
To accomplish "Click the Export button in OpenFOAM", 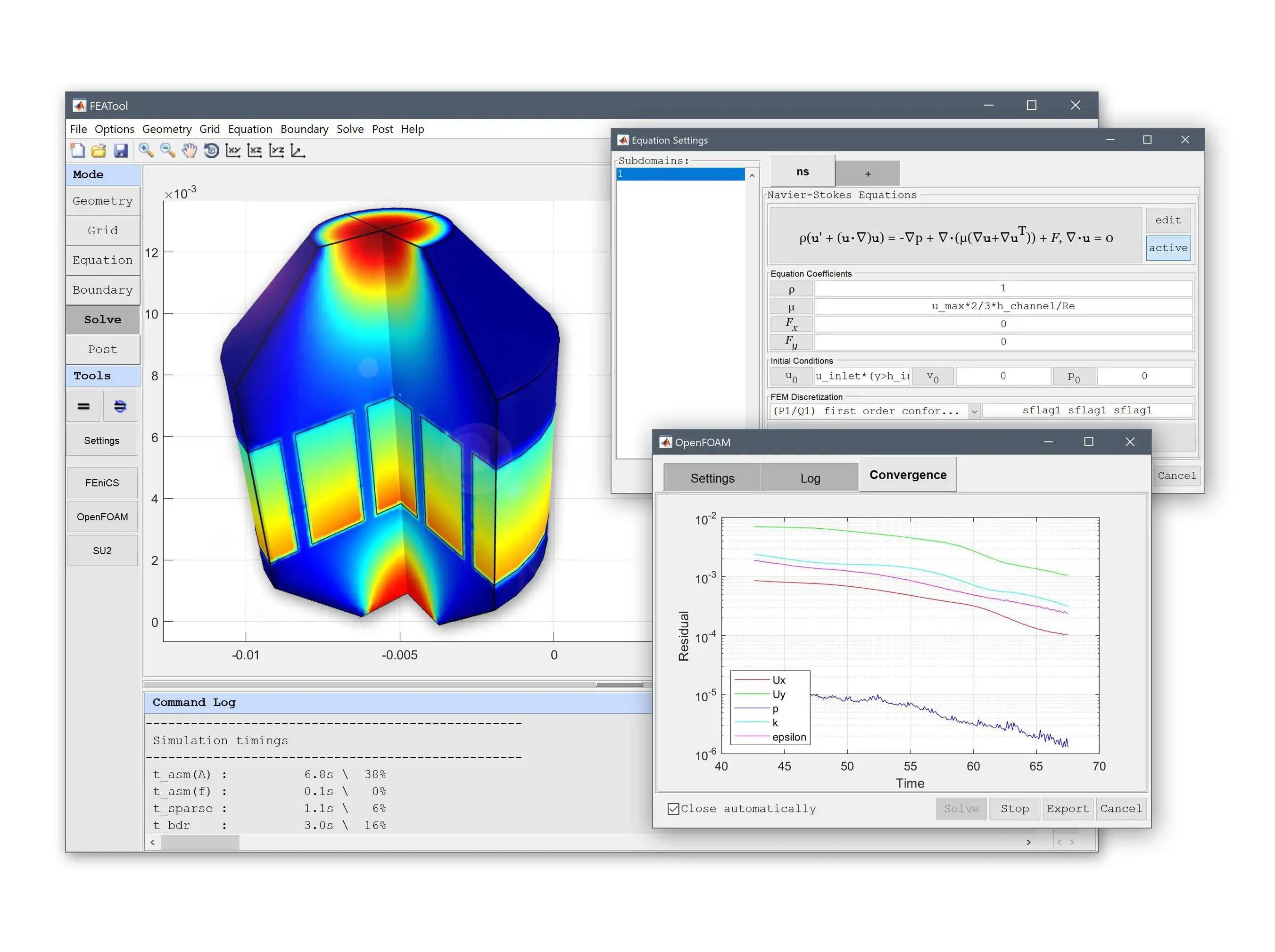I will tap(1067, 807).
